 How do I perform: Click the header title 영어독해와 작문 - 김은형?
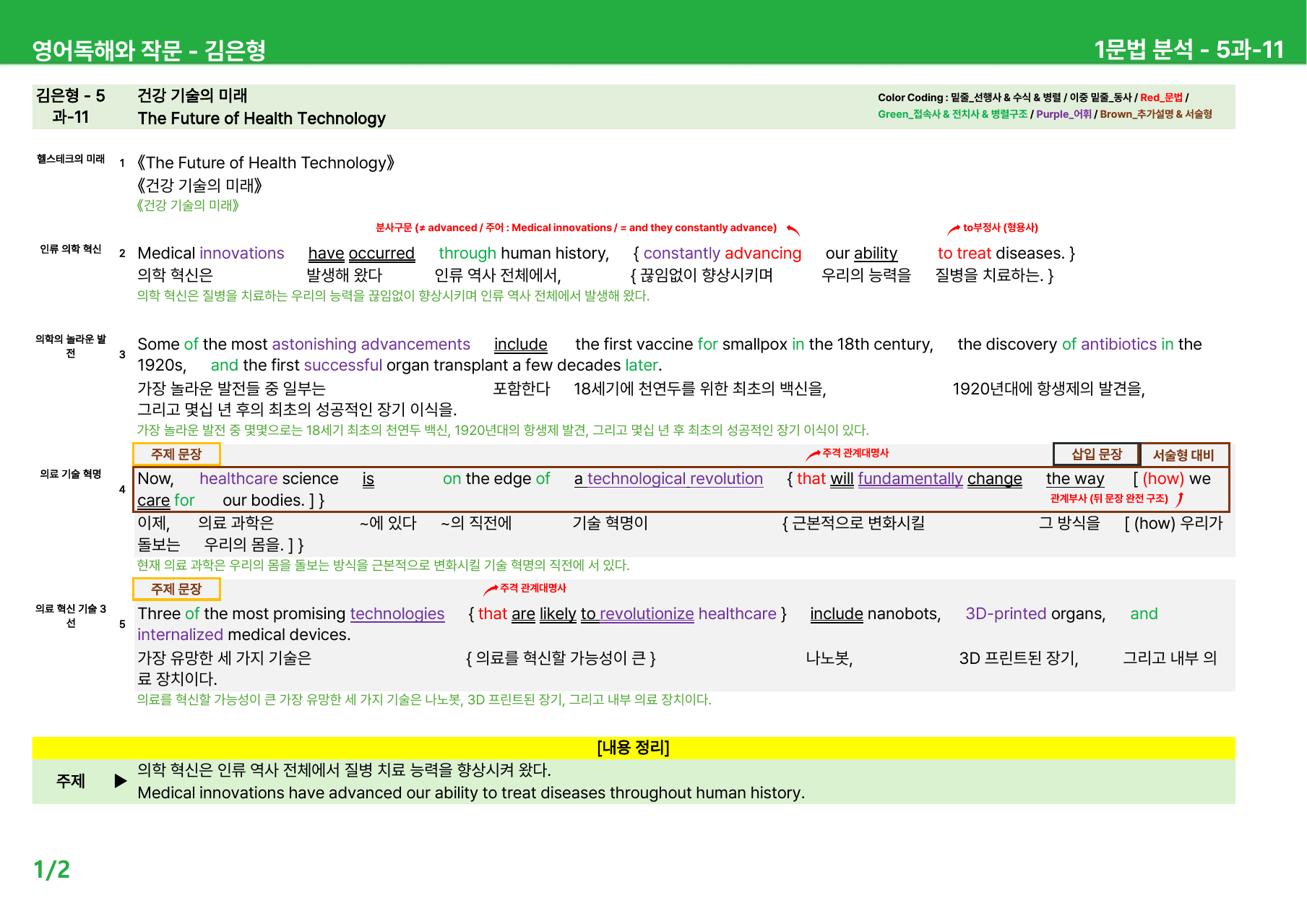coord(149,50)
